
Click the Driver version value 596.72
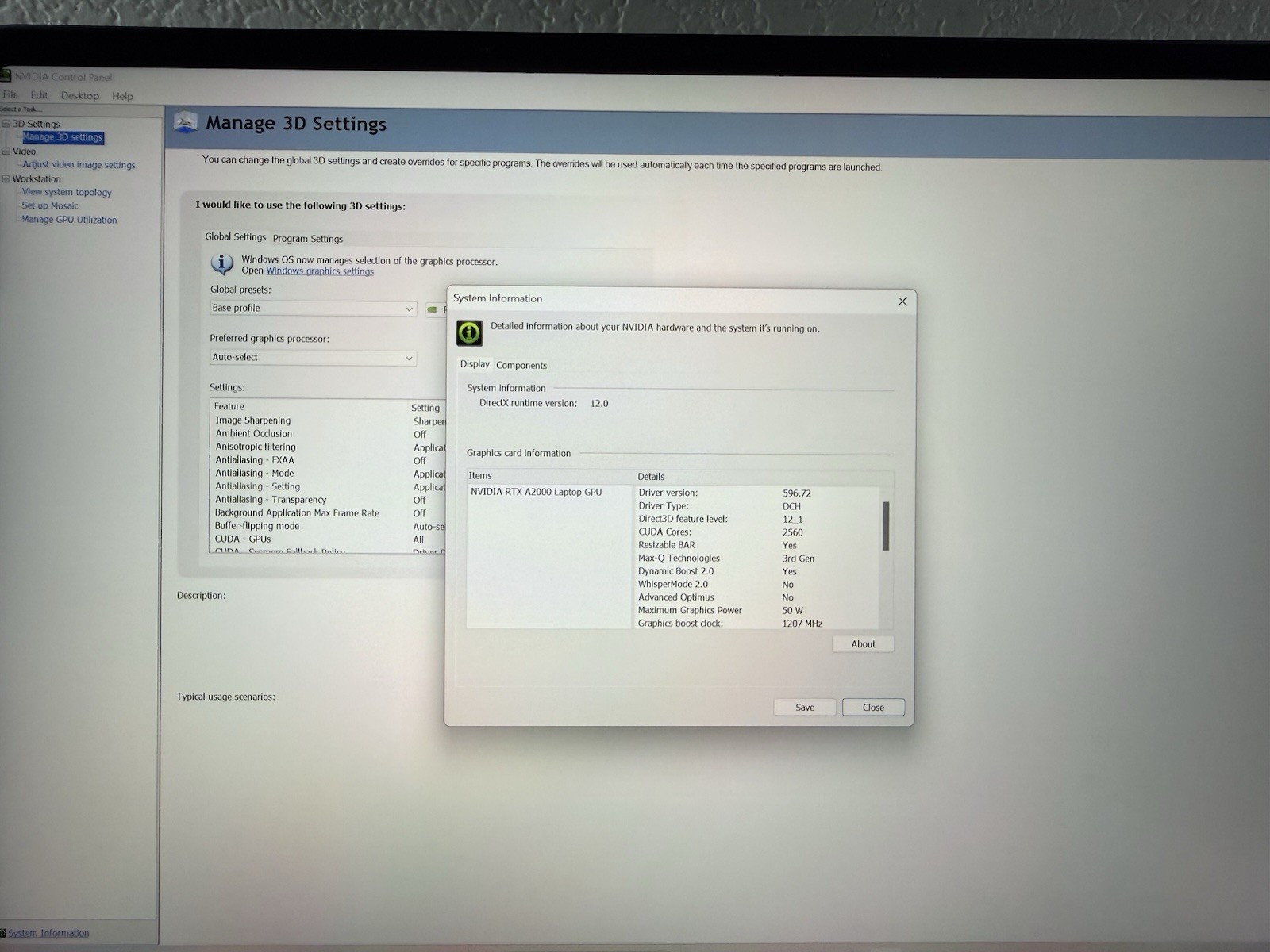[797, 493]
